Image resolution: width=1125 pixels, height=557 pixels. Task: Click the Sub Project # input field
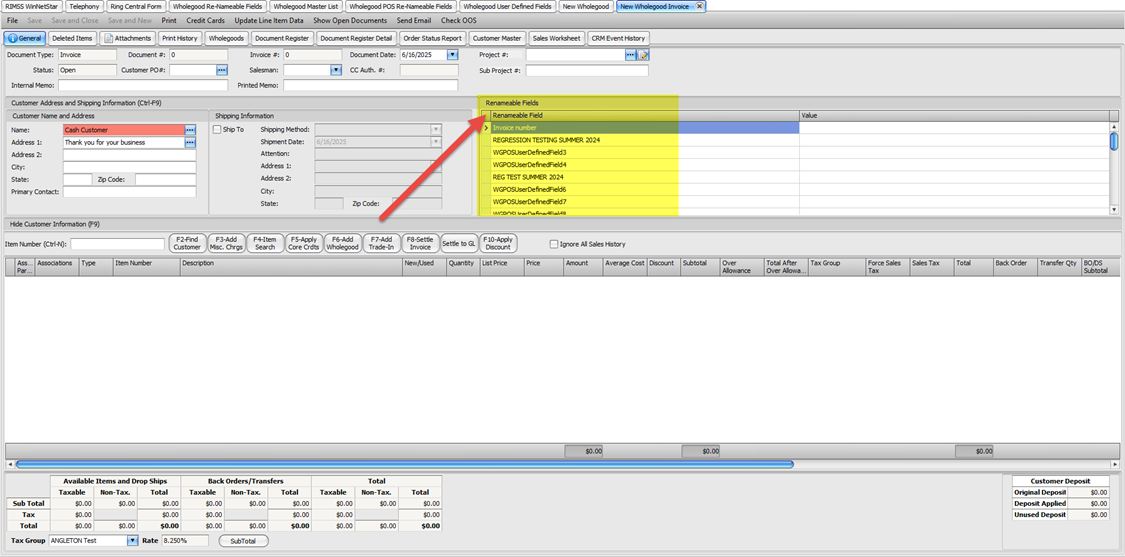click(x=587, y=70)
